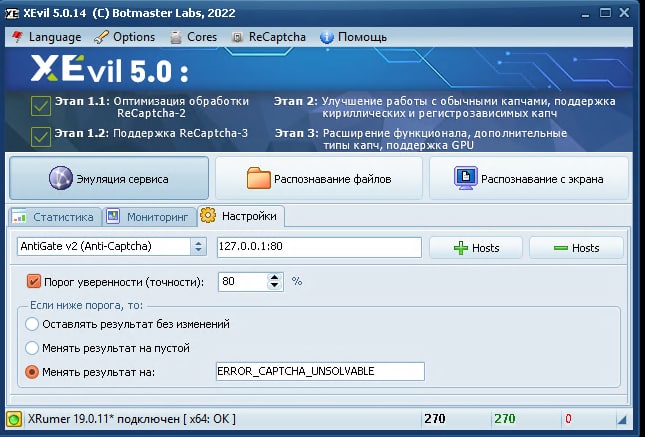The image size is (645, 437).
Task: Click the confidence threshold value field
Action: click(x=243, y=281)
